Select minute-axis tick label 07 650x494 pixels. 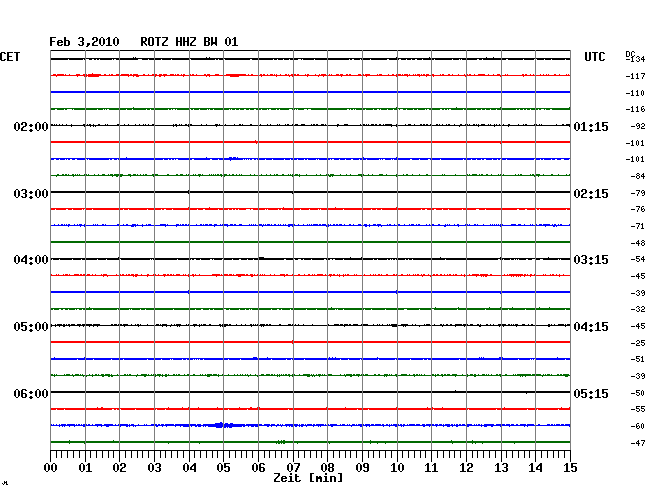click(x=293, y=467)
